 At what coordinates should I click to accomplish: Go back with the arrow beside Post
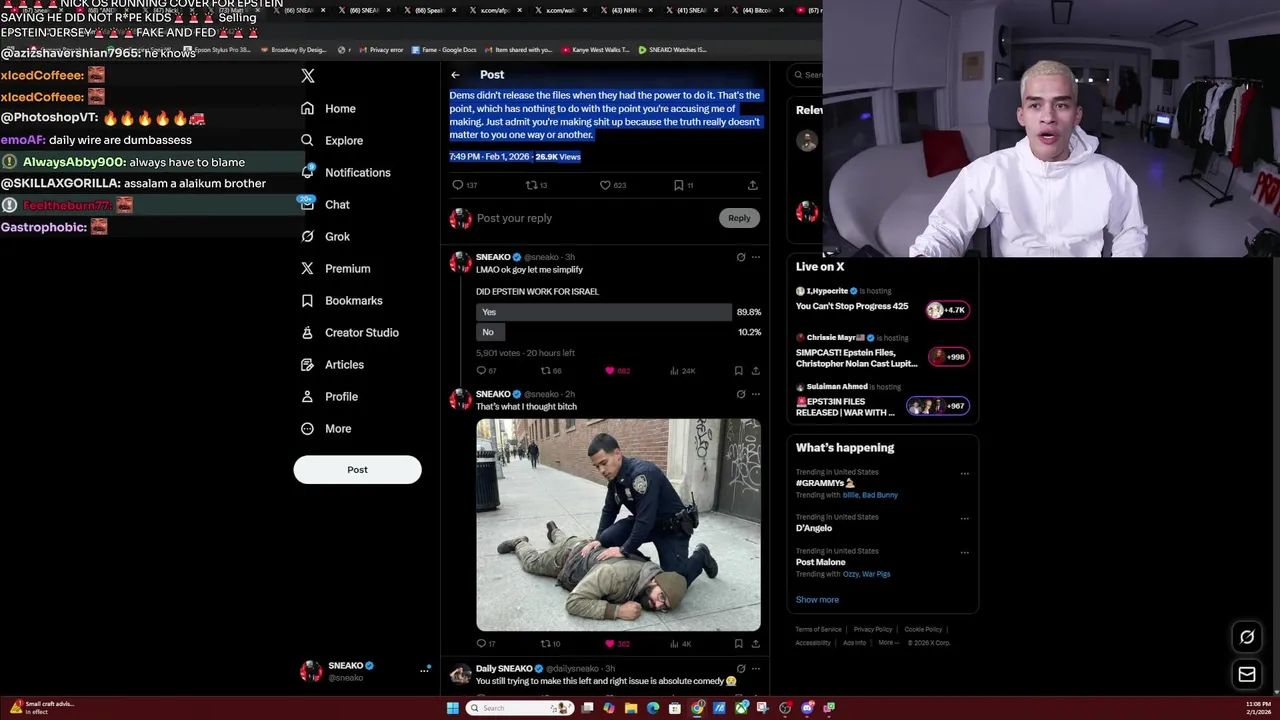pos(455,75)
